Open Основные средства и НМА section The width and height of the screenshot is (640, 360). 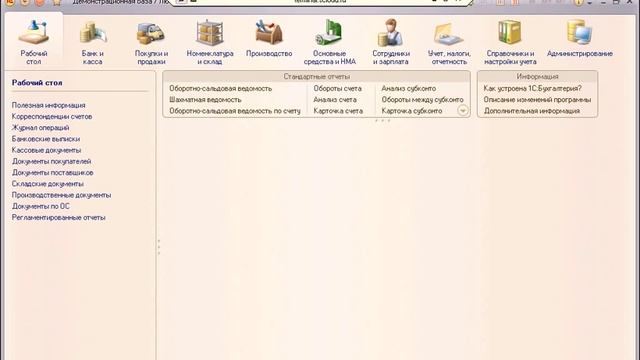click(329, 42)
